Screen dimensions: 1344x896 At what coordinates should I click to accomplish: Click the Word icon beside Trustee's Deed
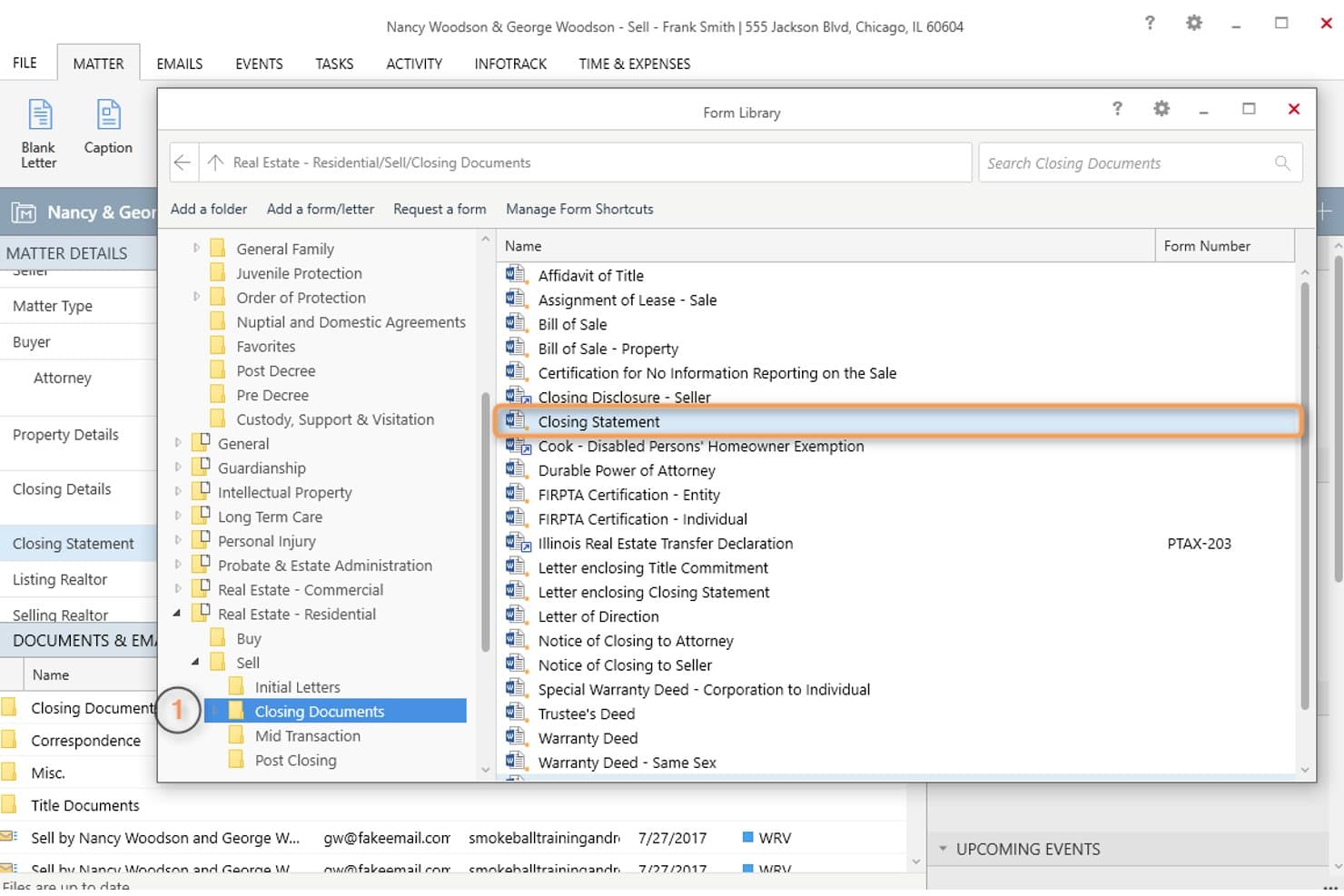click(x=516, y=713)
